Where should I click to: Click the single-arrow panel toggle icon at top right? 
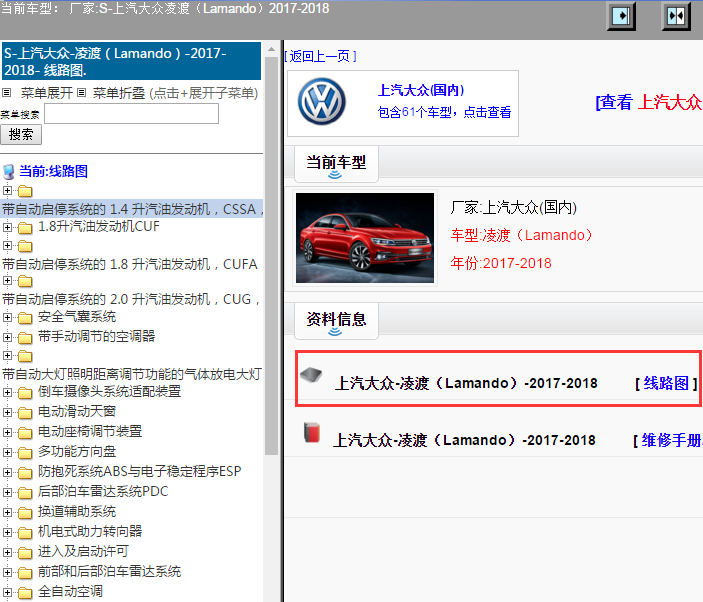(621, 17)
